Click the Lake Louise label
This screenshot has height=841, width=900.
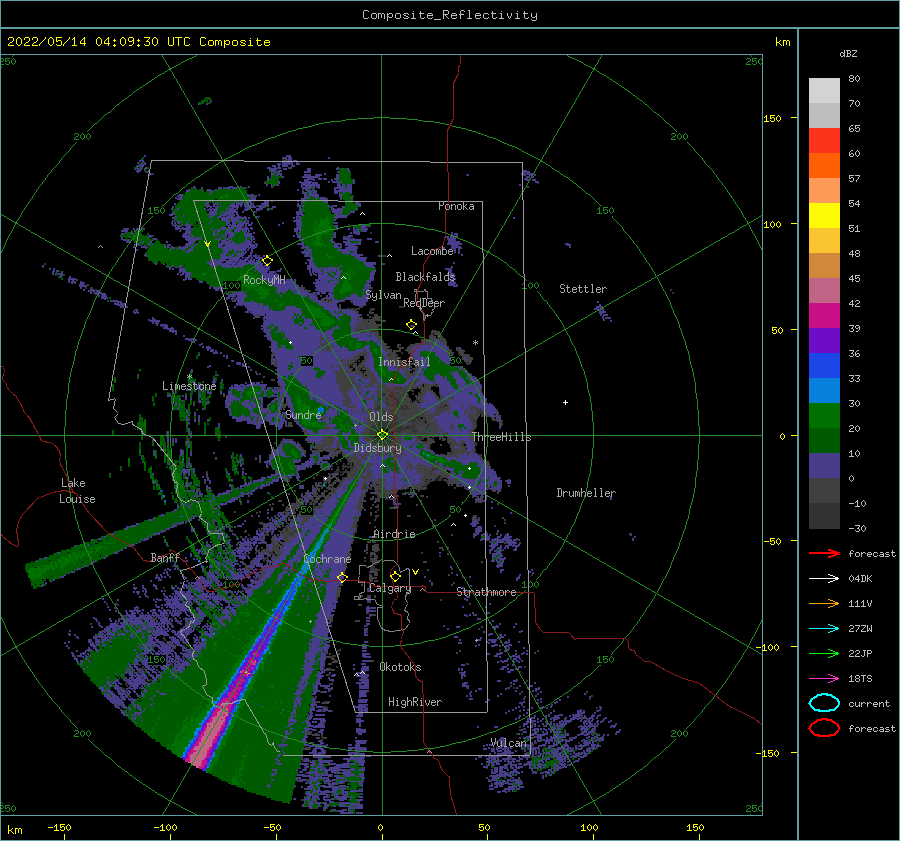(77, 491)
